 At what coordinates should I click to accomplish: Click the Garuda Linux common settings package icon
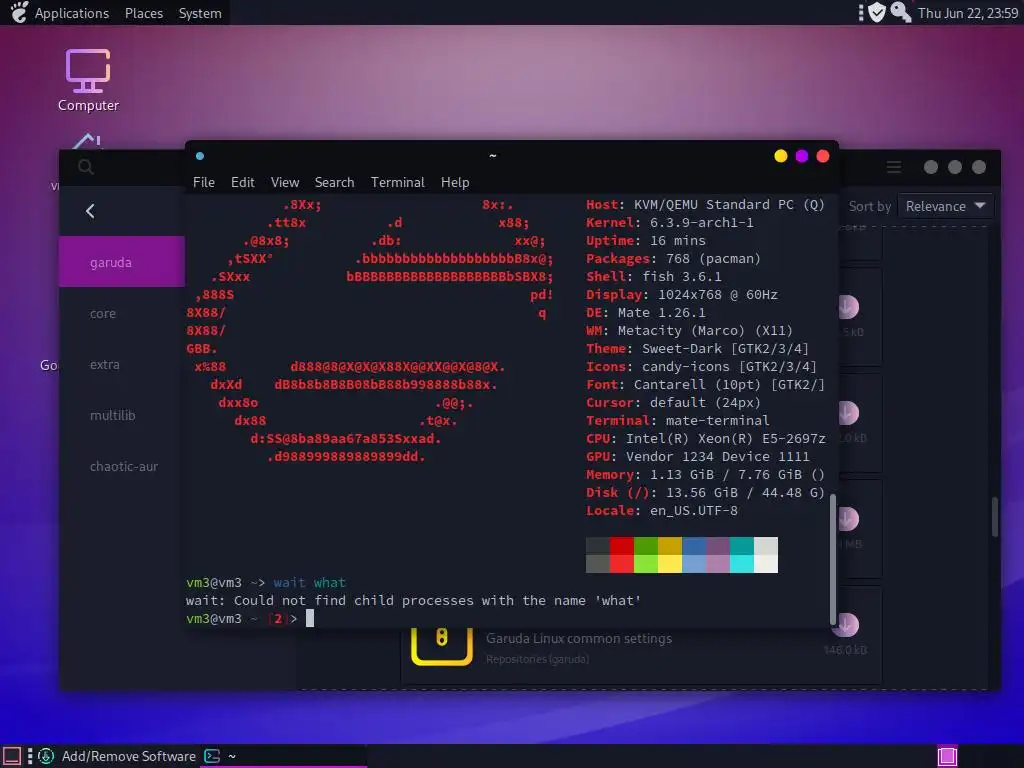tap(441, 646)
